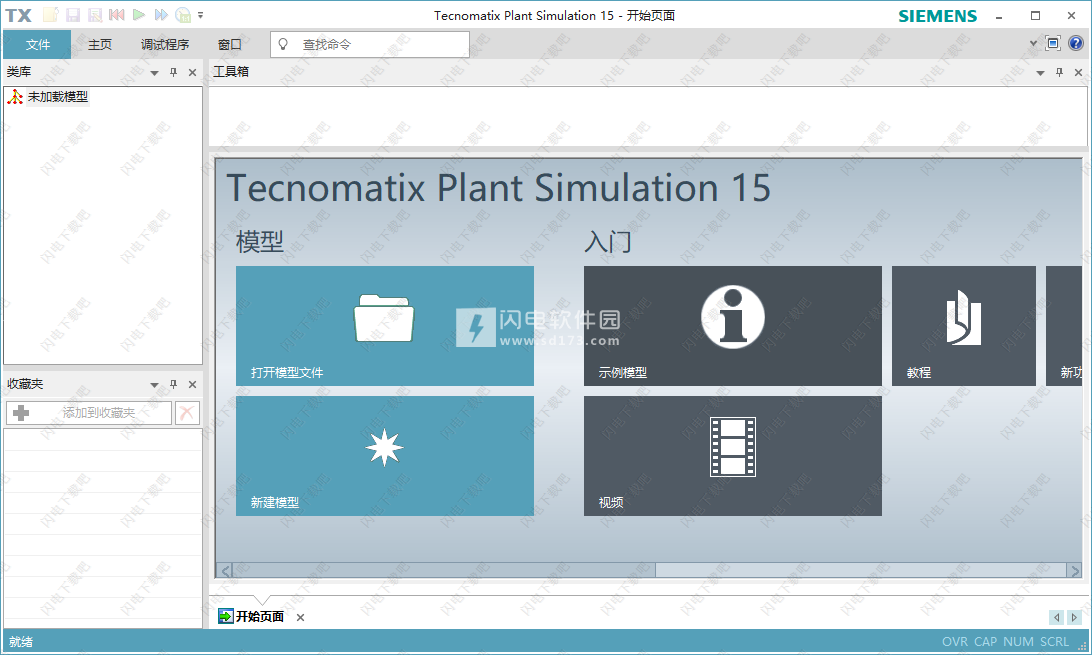Open the 视频 videos tile

[733, 456]
